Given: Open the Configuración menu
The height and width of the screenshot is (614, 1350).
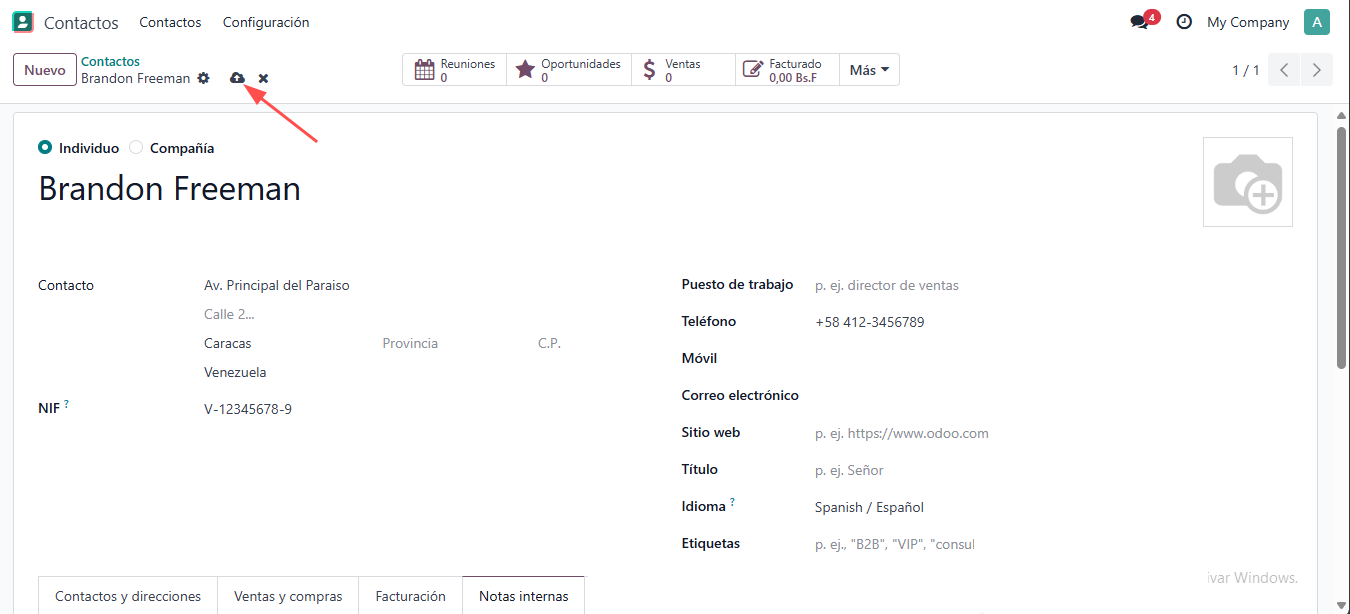Looking at the screenshot, I should click(266, 22).
